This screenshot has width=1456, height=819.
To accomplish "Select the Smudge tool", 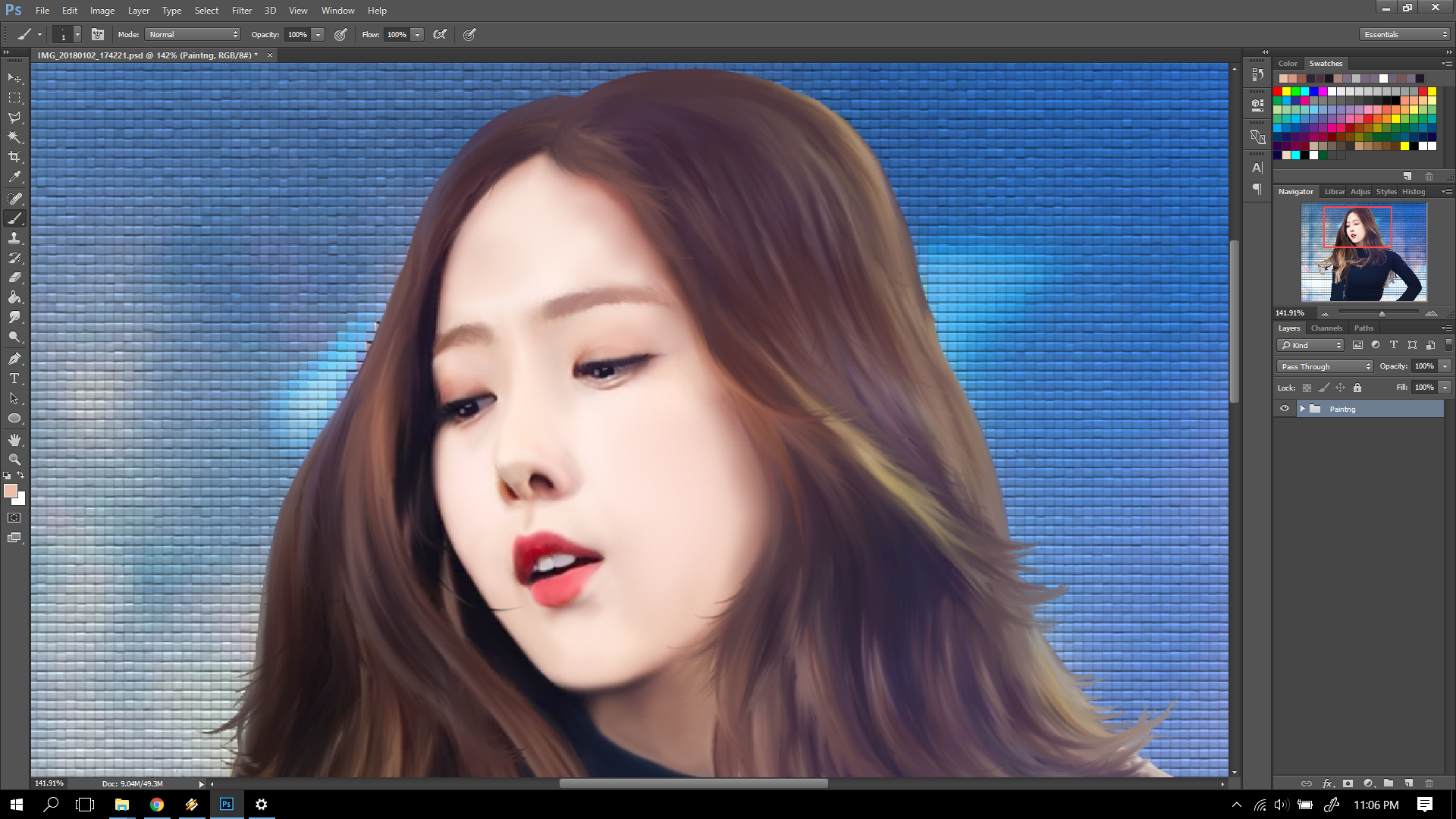I will [14, 317].
